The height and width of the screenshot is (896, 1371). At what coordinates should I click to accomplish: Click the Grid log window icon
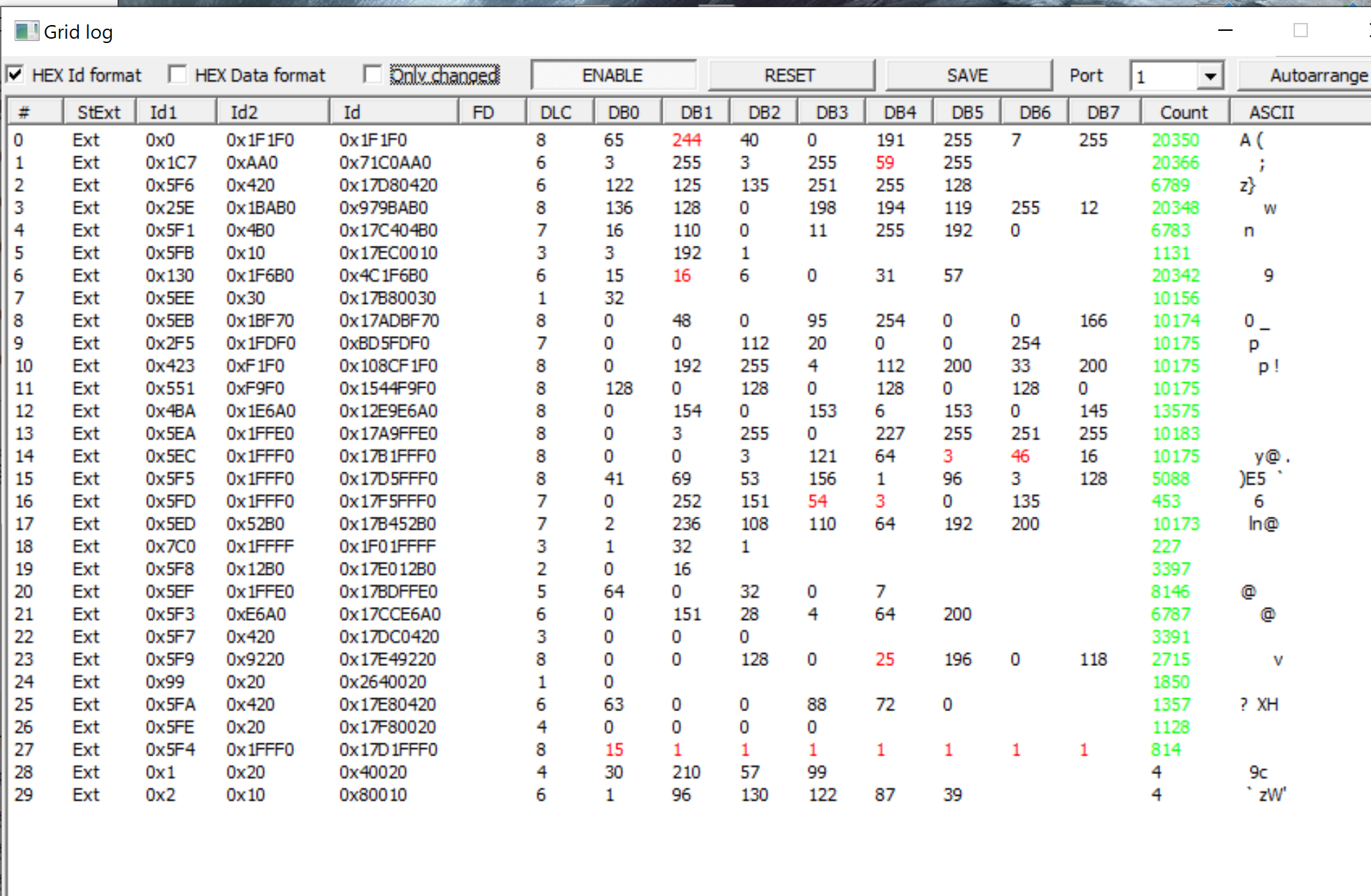26,32
